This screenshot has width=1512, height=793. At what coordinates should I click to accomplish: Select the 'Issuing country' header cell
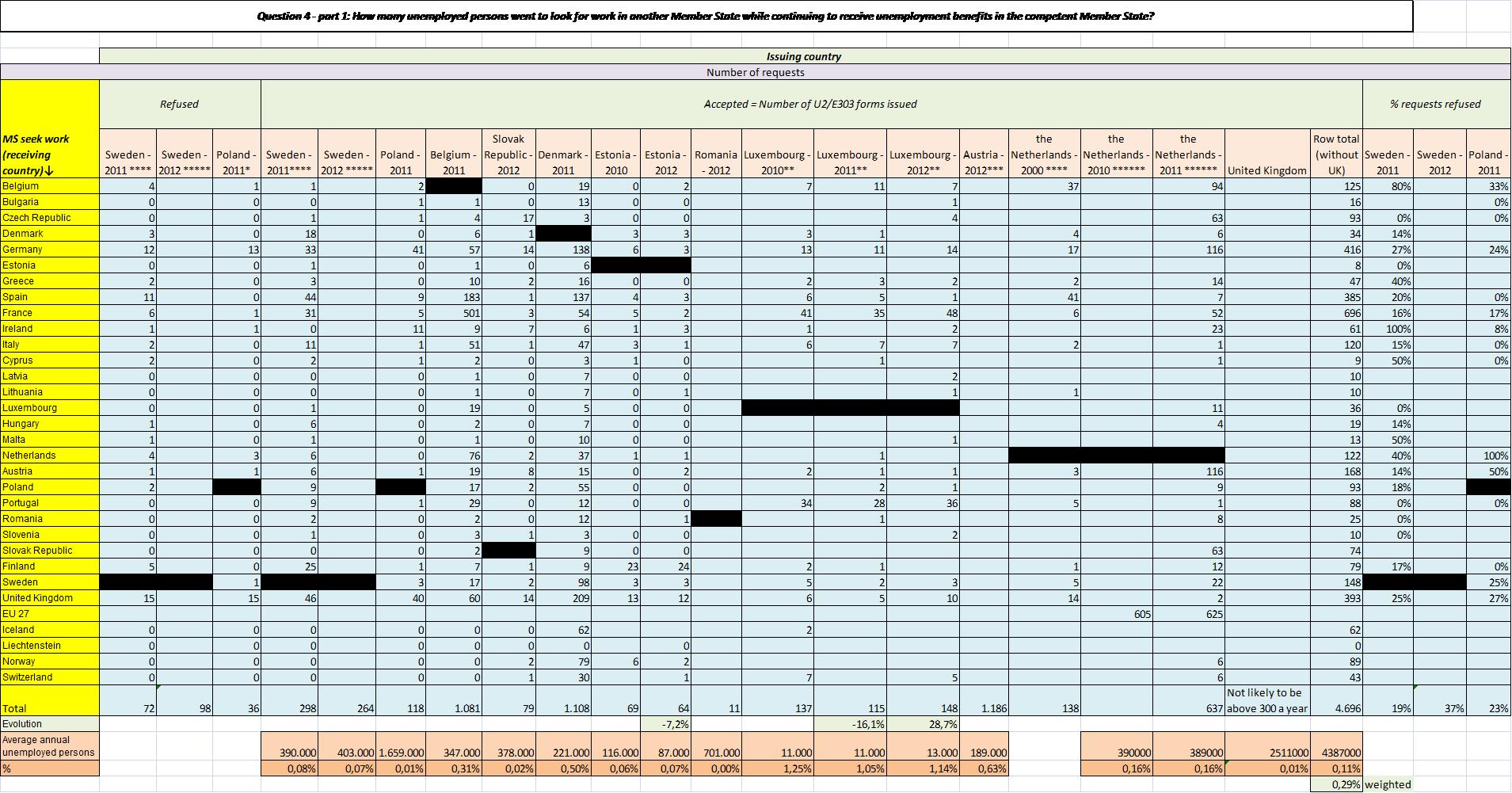pyautogui.click(x=804, y=56)
